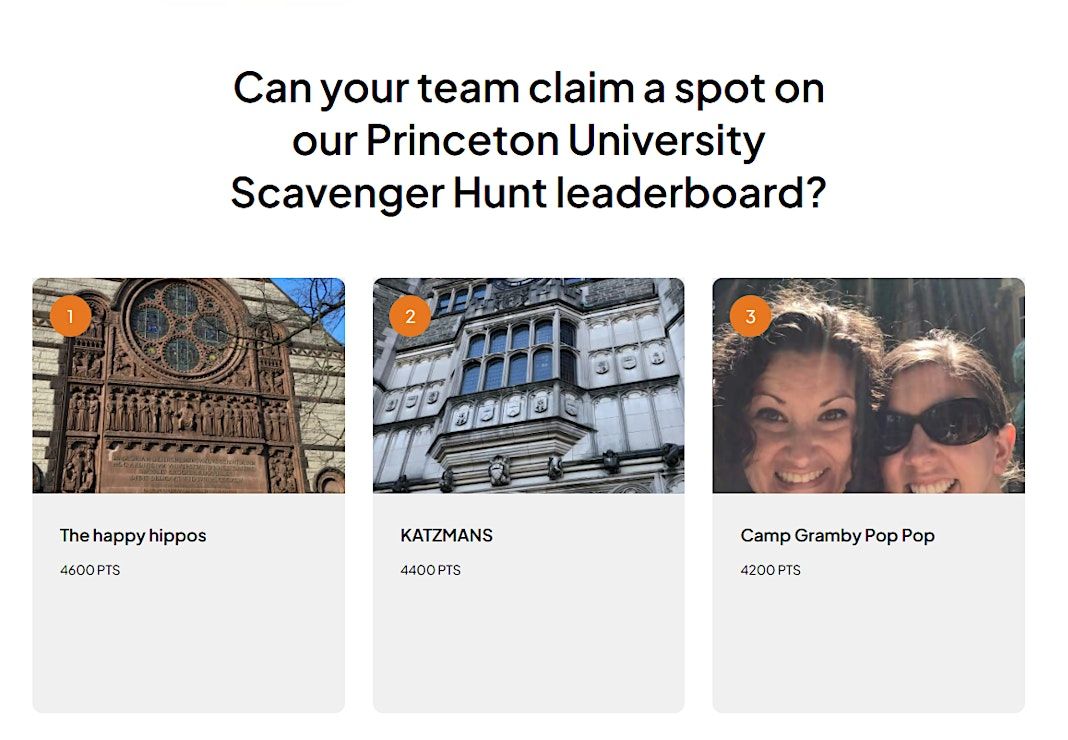Click the sunglasses in third photo
Screen dimensions: 1068x740
click(937, 423)
